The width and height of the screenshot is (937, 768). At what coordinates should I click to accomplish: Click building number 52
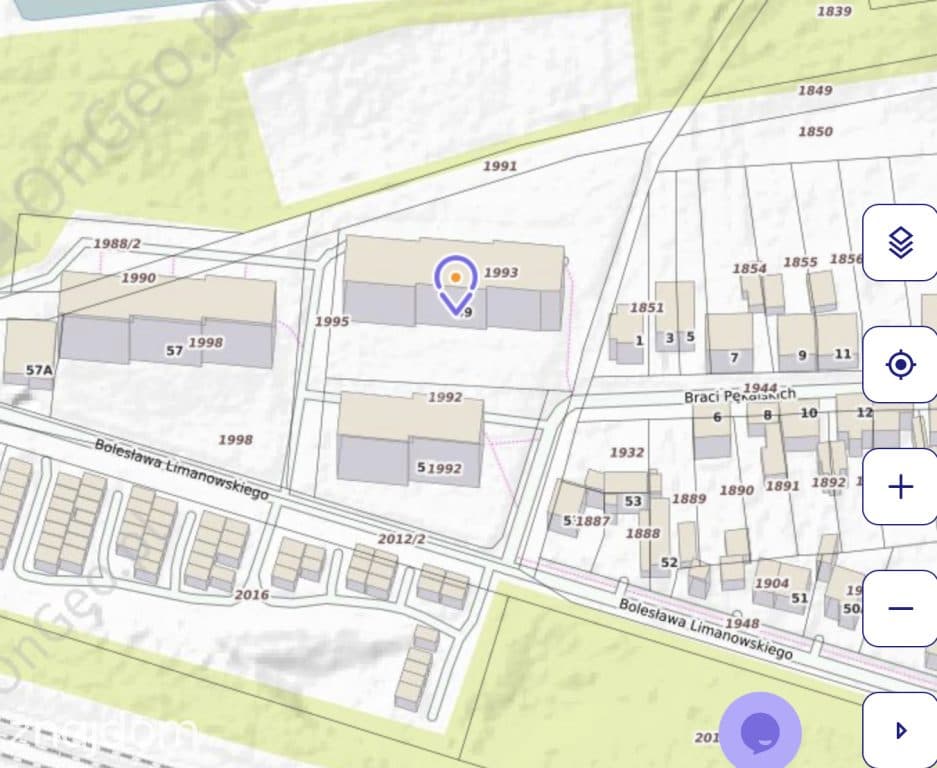(x=669, y=562)
